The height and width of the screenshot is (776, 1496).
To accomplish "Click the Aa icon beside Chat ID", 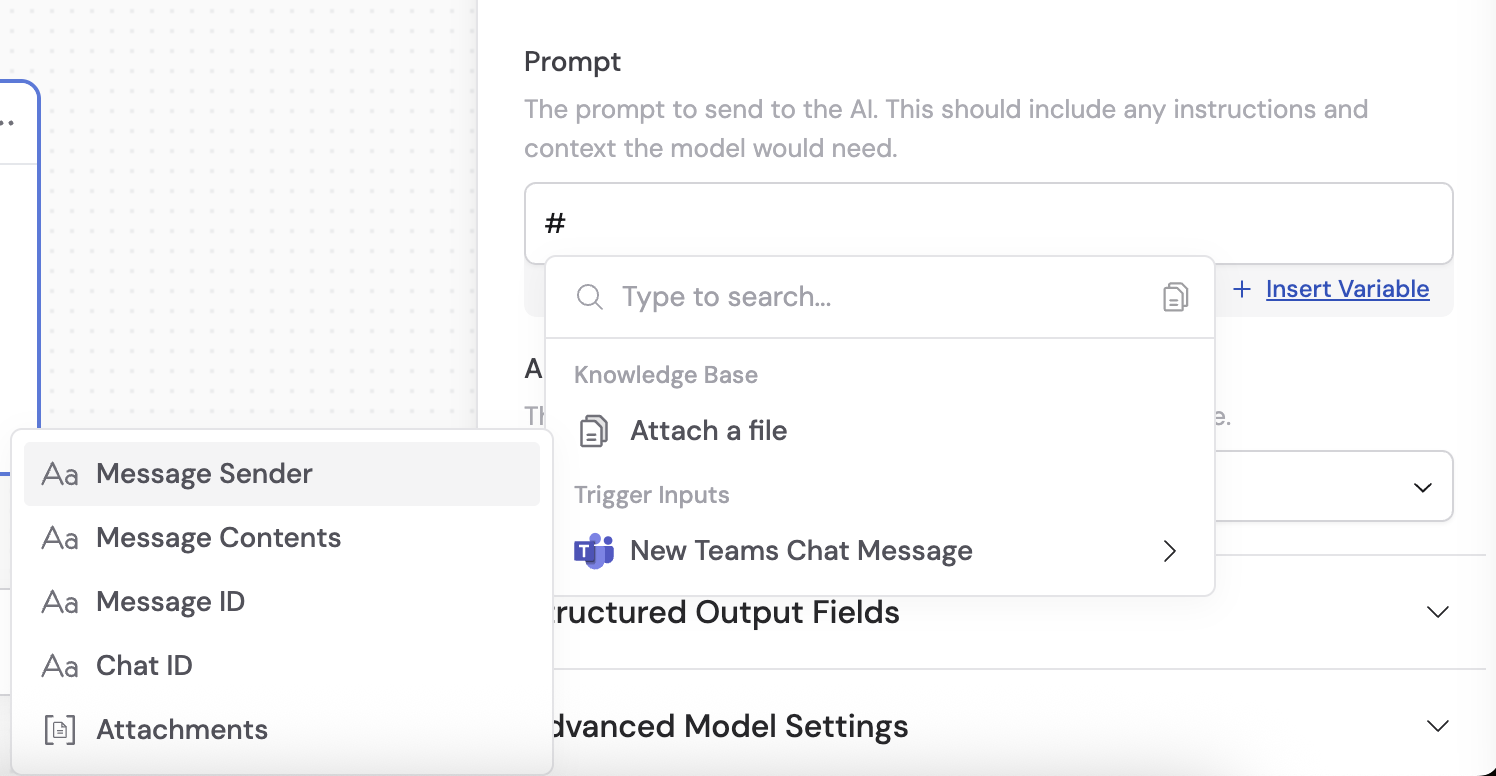I will pos(59,665).
